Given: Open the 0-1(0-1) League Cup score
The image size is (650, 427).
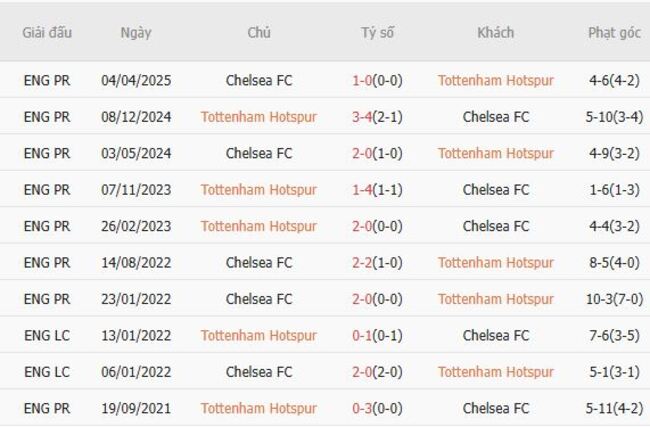Looking at the screenshot, I should point(377,336).
